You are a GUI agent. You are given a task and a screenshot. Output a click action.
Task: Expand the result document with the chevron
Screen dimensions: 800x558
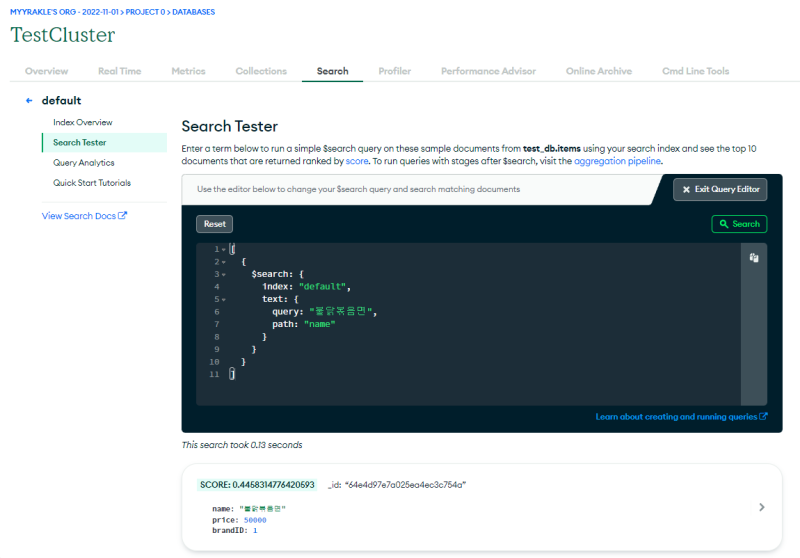(761, 507)
